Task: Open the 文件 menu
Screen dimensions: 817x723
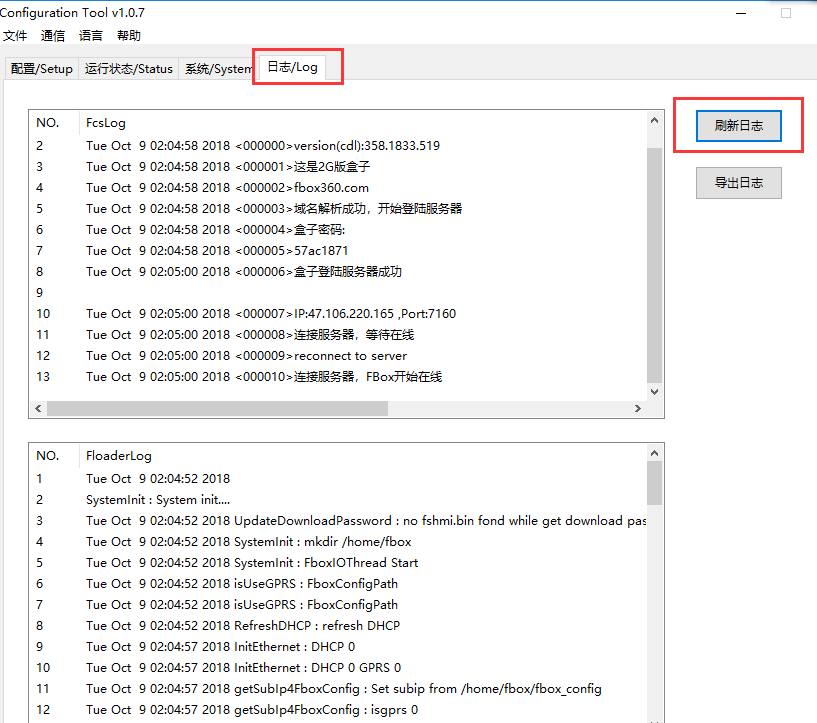Action: tap(15, 35)
